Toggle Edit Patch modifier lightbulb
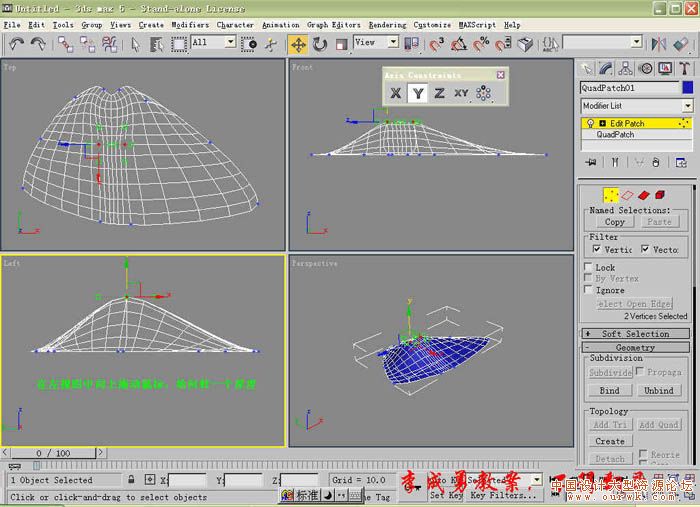 pyautogui.click(x=590, y=123)
